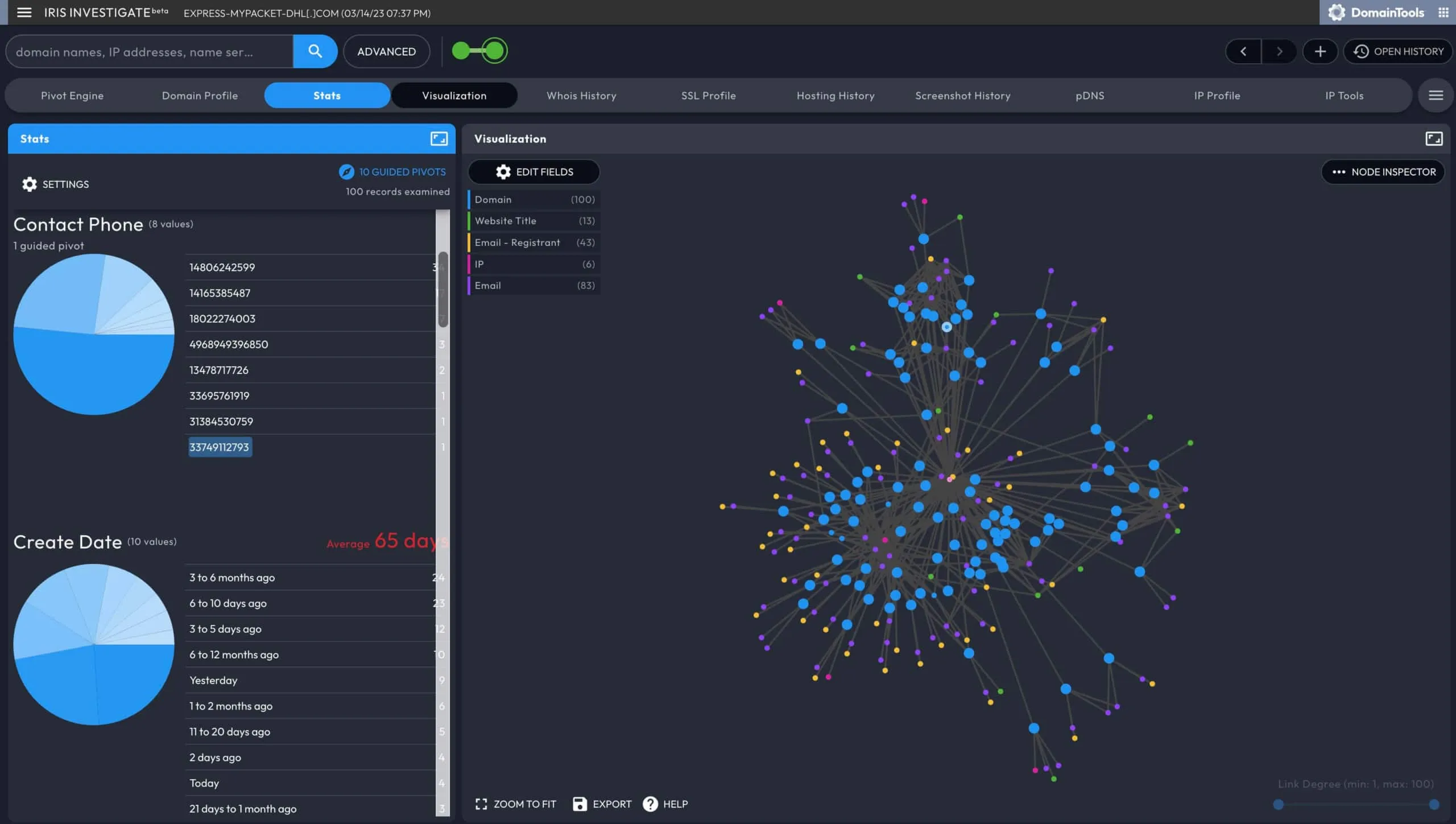
Task: Toggle the green search mode switch
Action: tap(479, 51)
